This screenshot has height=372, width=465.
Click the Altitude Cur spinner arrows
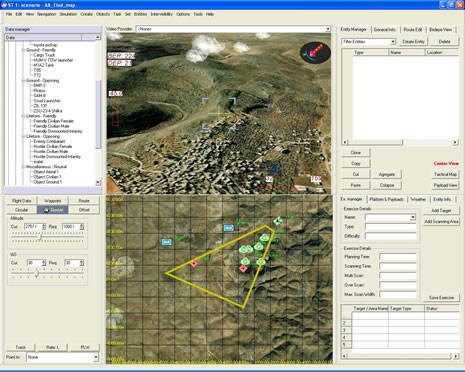[44, 227]
